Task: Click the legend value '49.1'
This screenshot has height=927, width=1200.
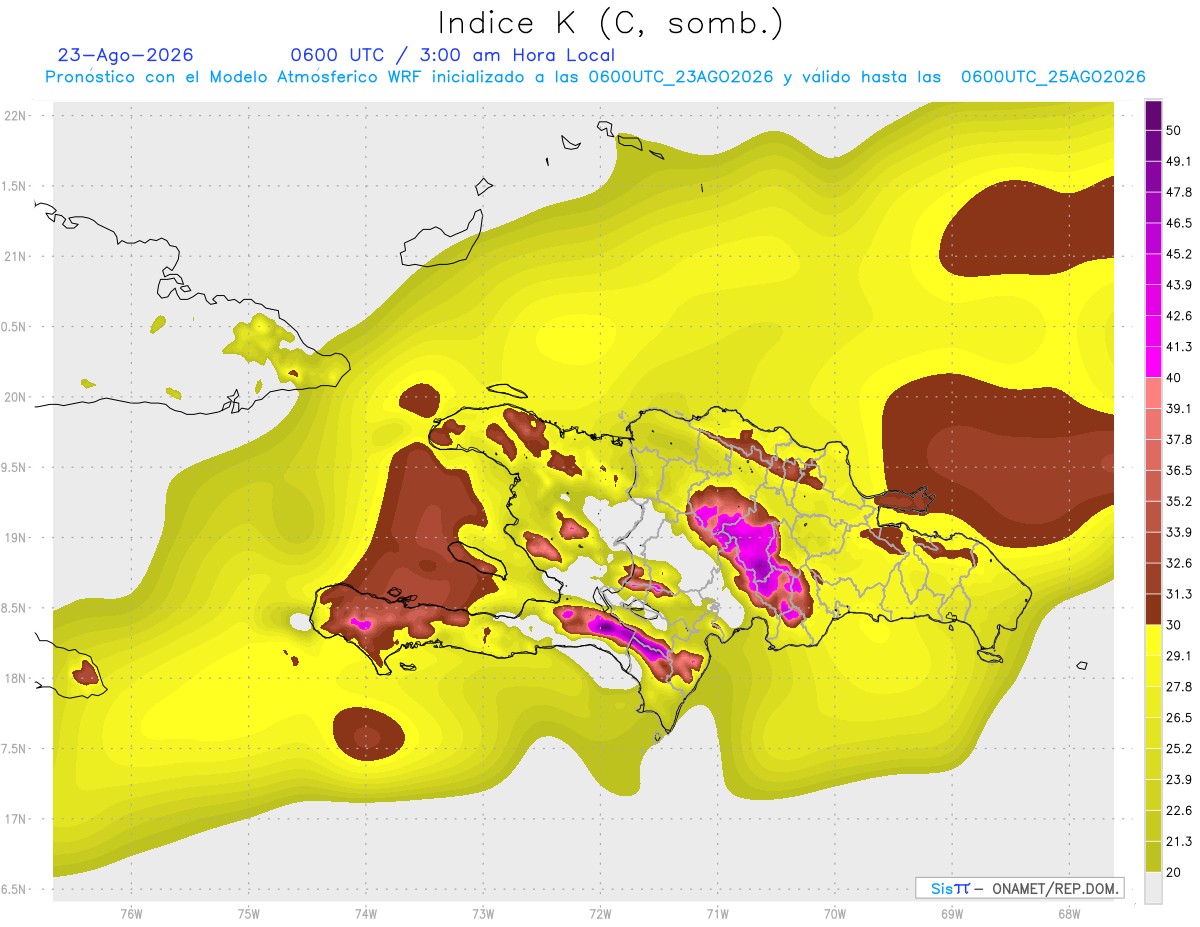Action: [x=1178, y=161]
